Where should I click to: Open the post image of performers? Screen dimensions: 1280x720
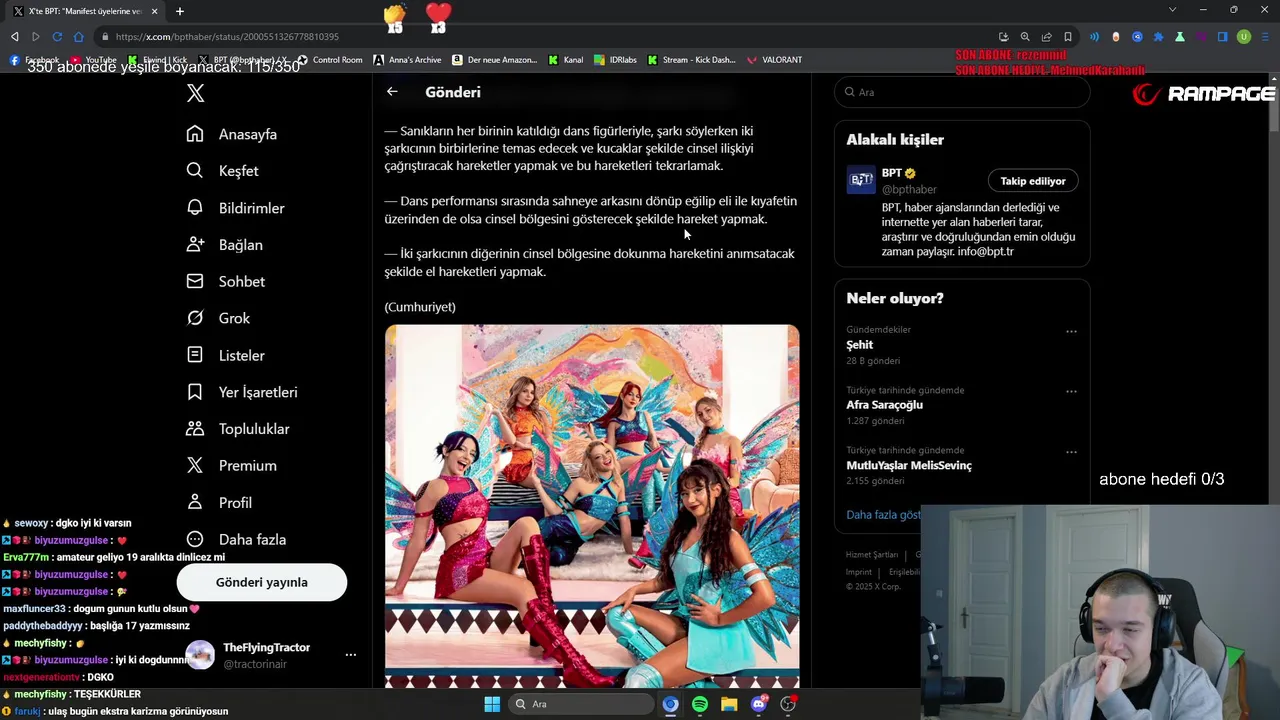[x=592, y=506]
